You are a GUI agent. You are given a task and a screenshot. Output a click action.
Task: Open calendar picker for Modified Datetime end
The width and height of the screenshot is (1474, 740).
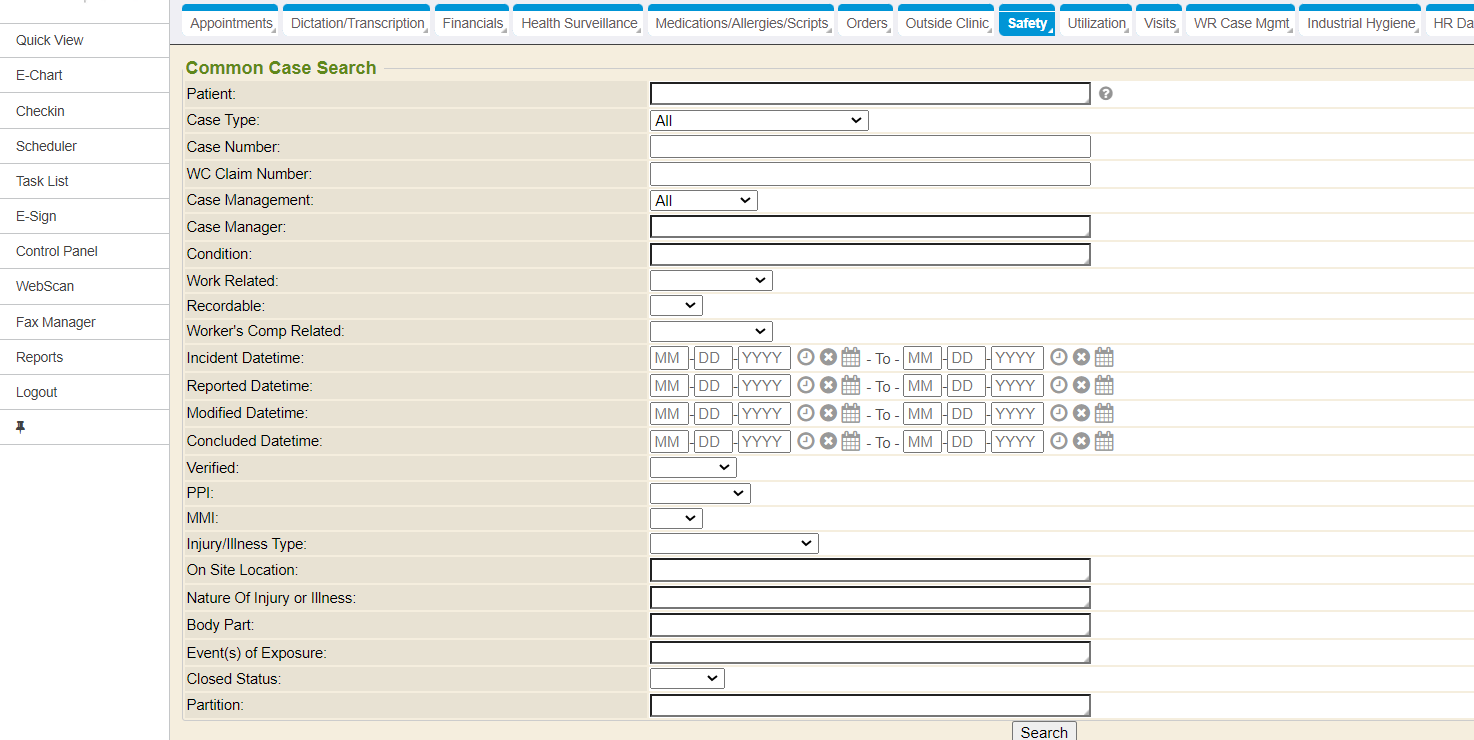1104,413
